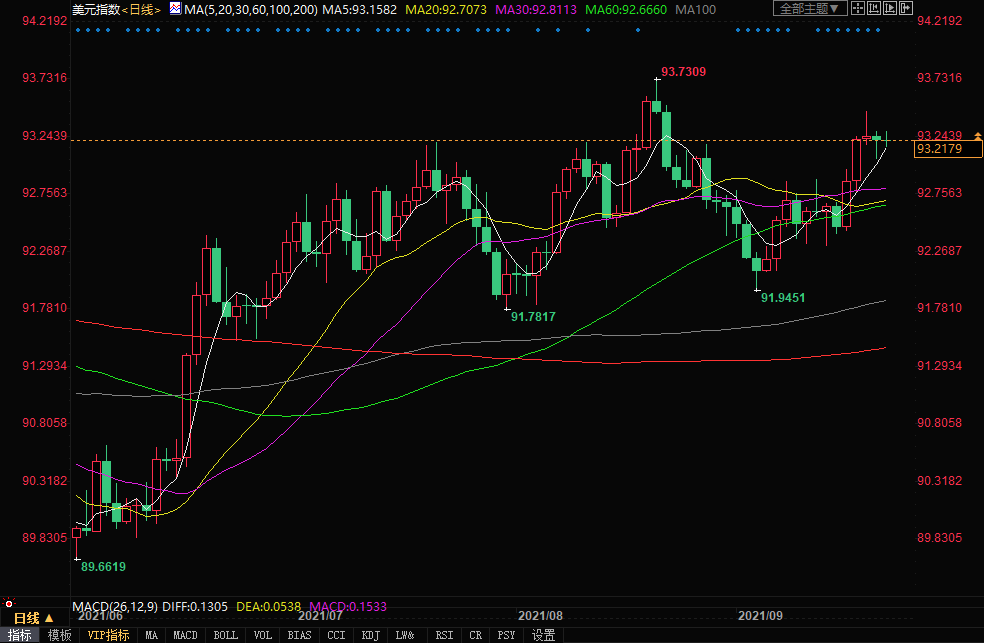This screenshot has height=643, width=984.
Task: Toggle the KDJ indicator
Action: [370, 635]
